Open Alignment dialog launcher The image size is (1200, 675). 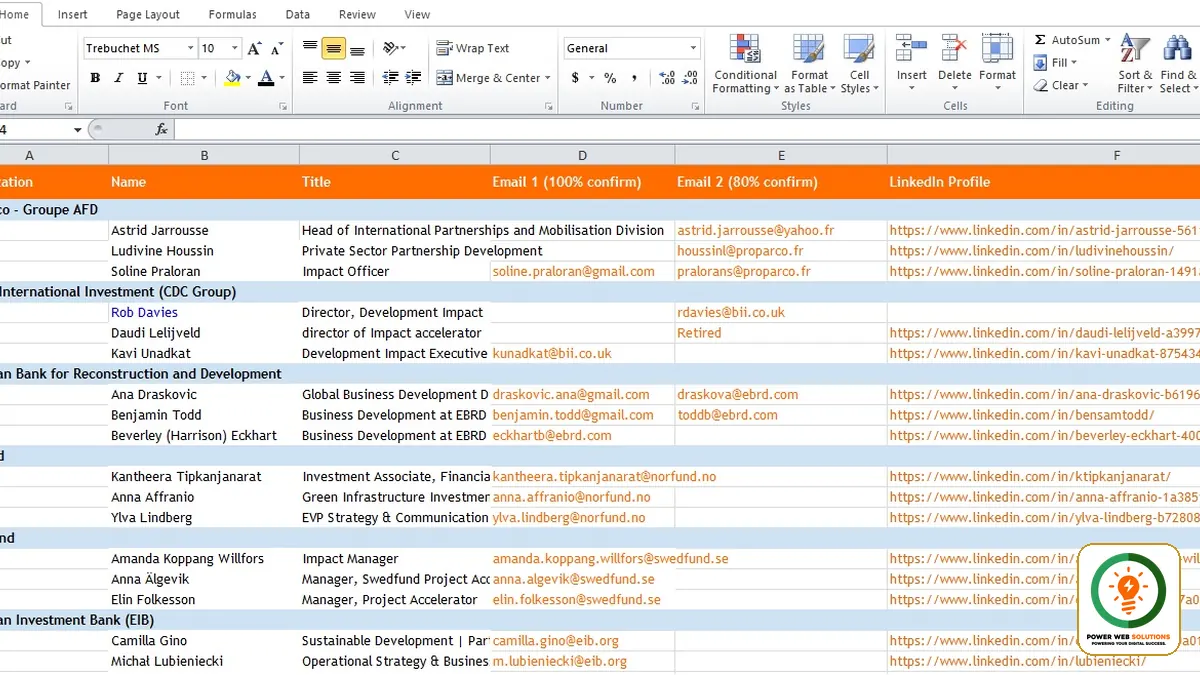[548, 106]
